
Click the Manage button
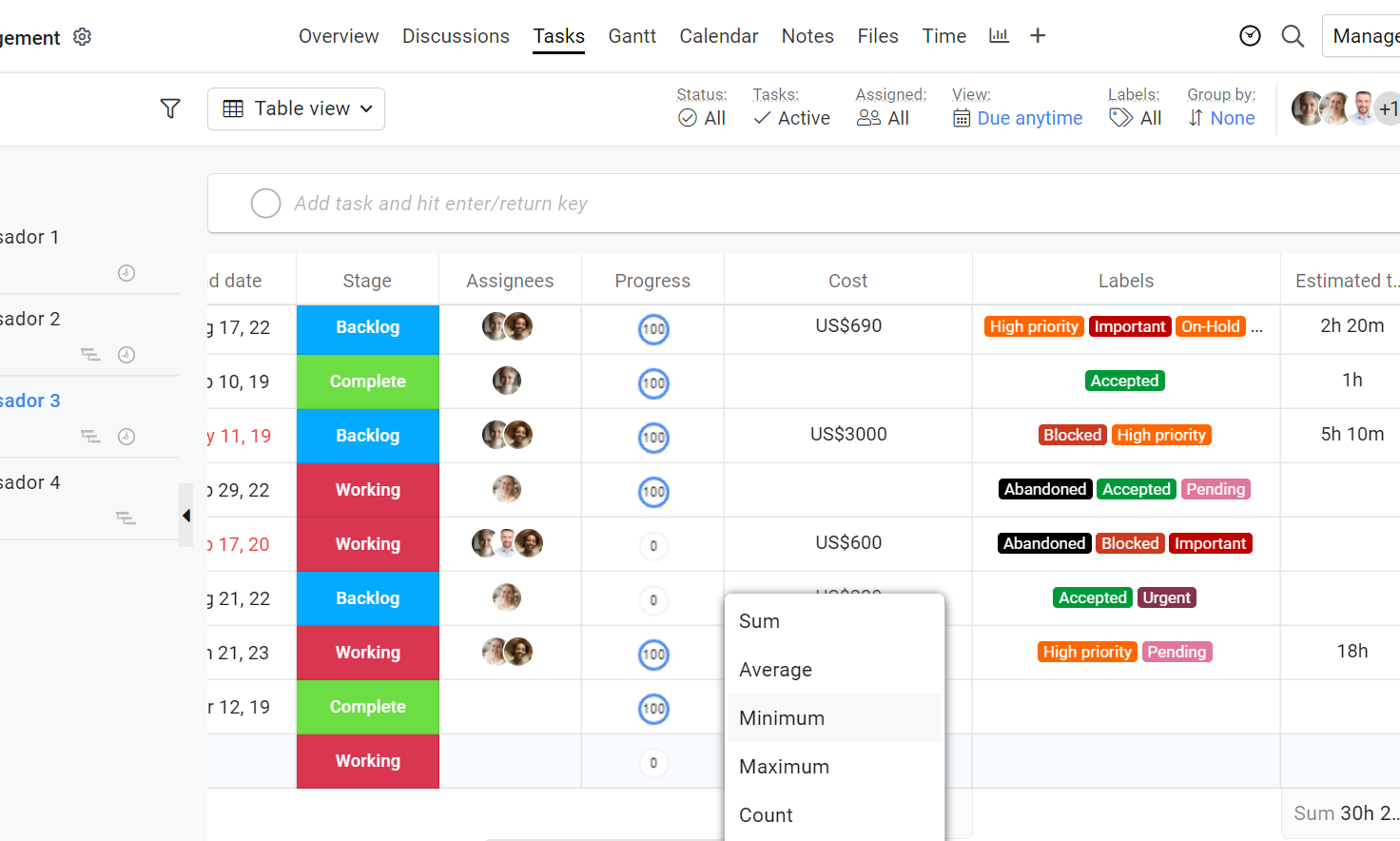coord(1364,36)
